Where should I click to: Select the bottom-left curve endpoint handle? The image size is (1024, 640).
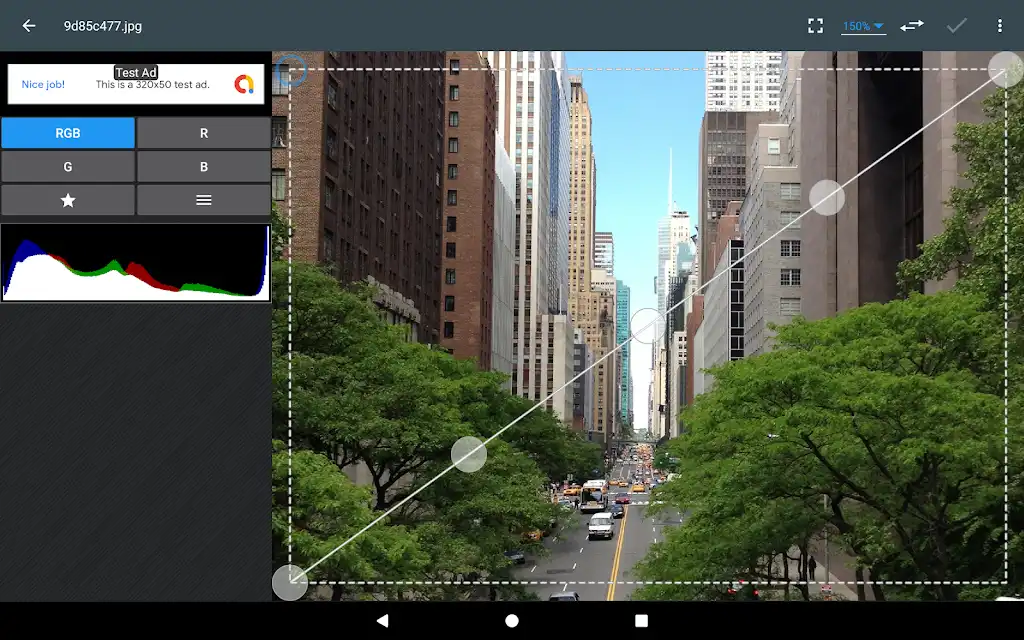click(289, 583)
